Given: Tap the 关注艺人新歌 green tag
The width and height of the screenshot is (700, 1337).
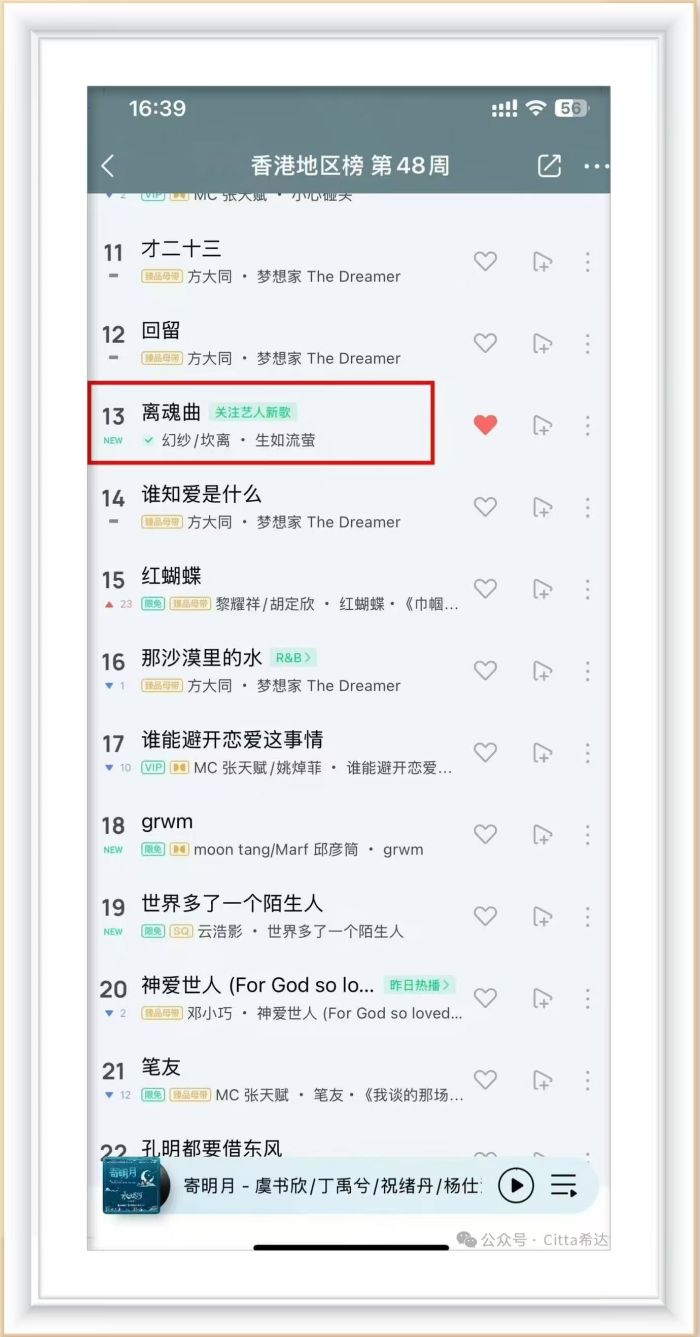Looking at the screenshot, I should coord(253,412).
